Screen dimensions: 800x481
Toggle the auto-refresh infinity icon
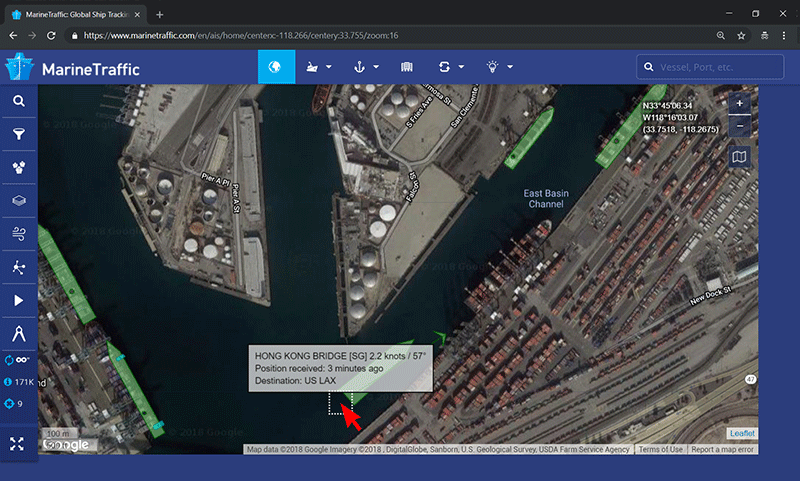tap(17, 360)
